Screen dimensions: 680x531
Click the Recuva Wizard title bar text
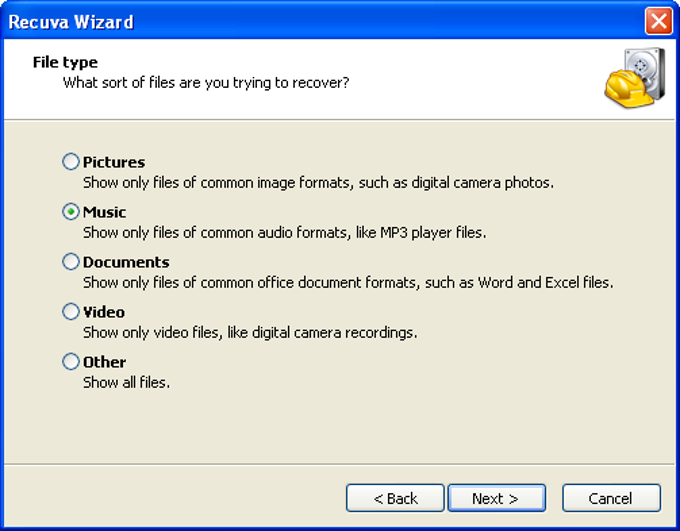71,21
